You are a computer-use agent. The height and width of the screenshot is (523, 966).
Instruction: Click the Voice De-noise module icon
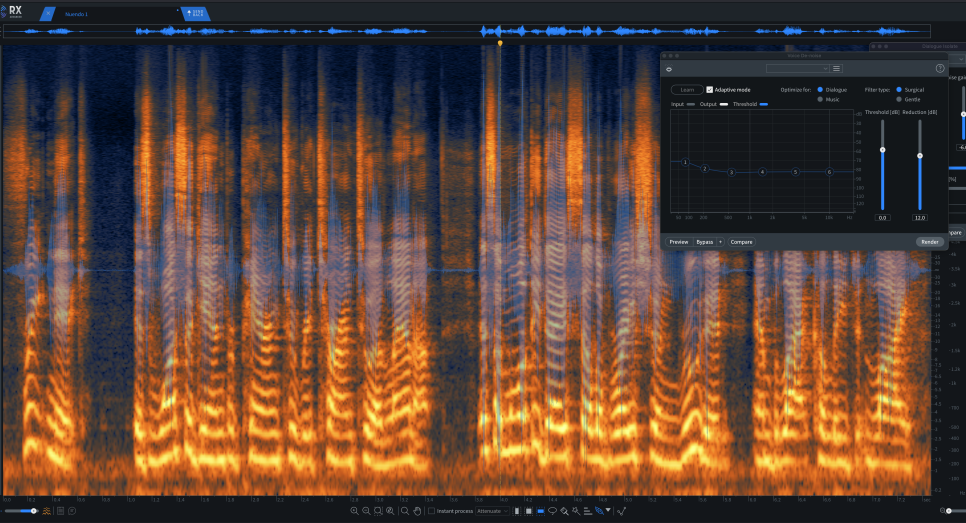click(669, 69)
